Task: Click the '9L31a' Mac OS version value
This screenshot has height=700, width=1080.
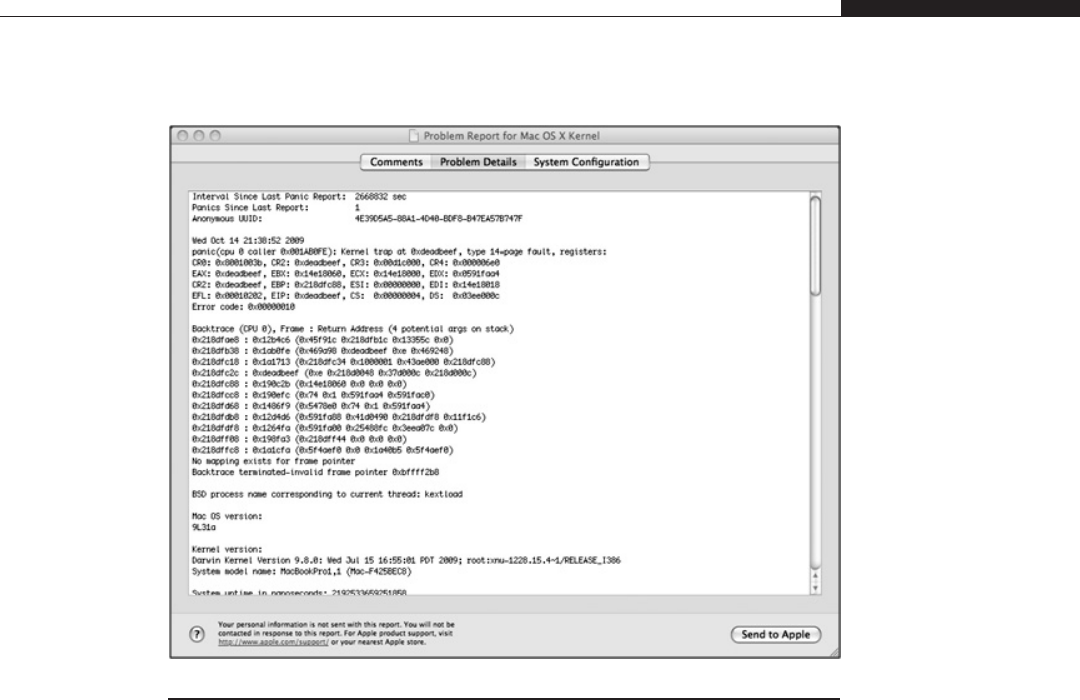Action: [x=204, y=528]
